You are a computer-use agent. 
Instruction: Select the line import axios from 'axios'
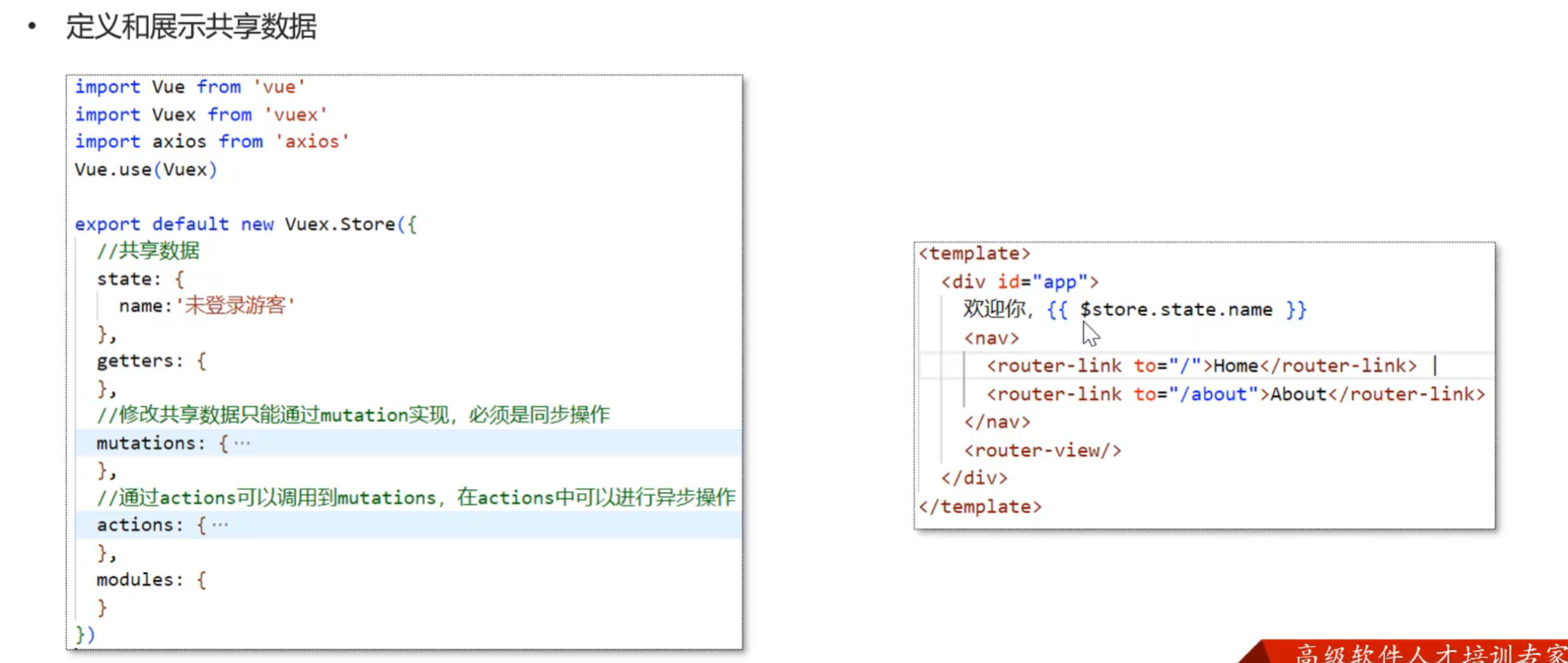(212, 142)
